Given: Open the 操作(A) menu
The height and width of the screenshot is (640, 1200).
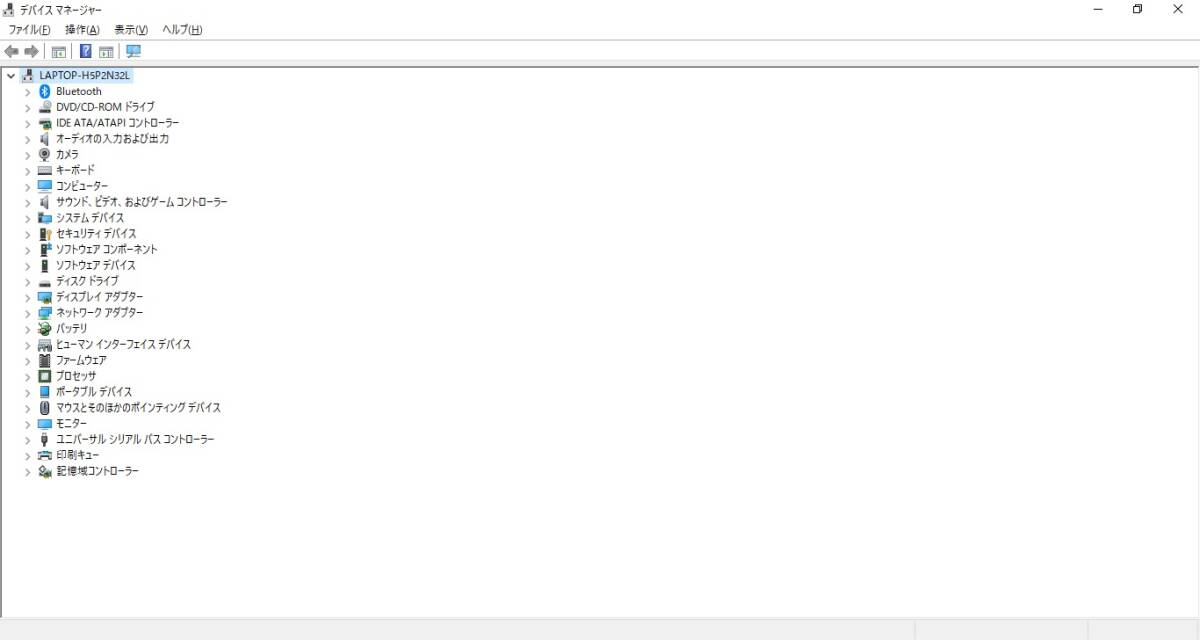Looking at the screenshot, I should pos(82,30).
